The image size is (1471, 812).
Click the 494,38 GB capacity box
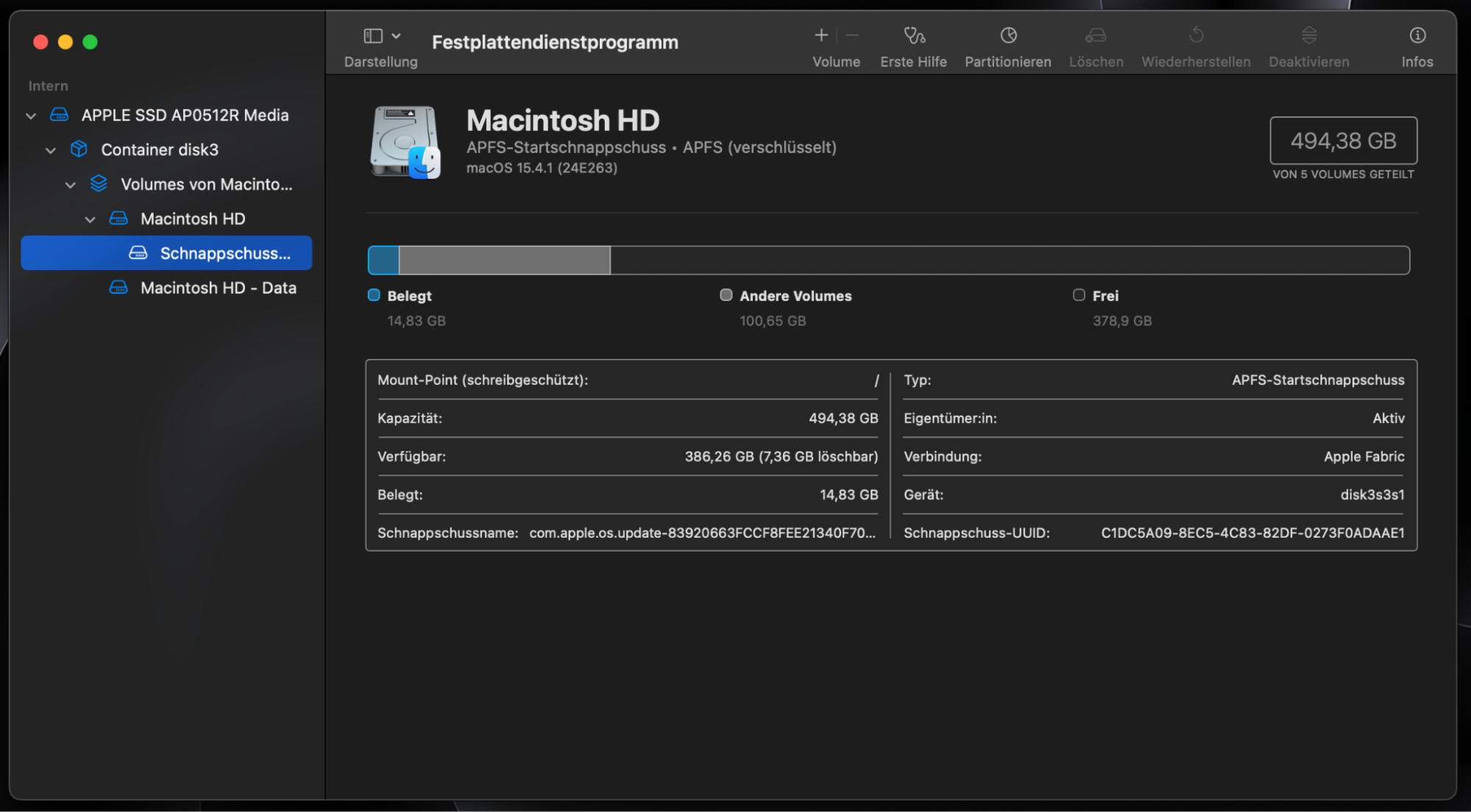(x=1343, y=141)
